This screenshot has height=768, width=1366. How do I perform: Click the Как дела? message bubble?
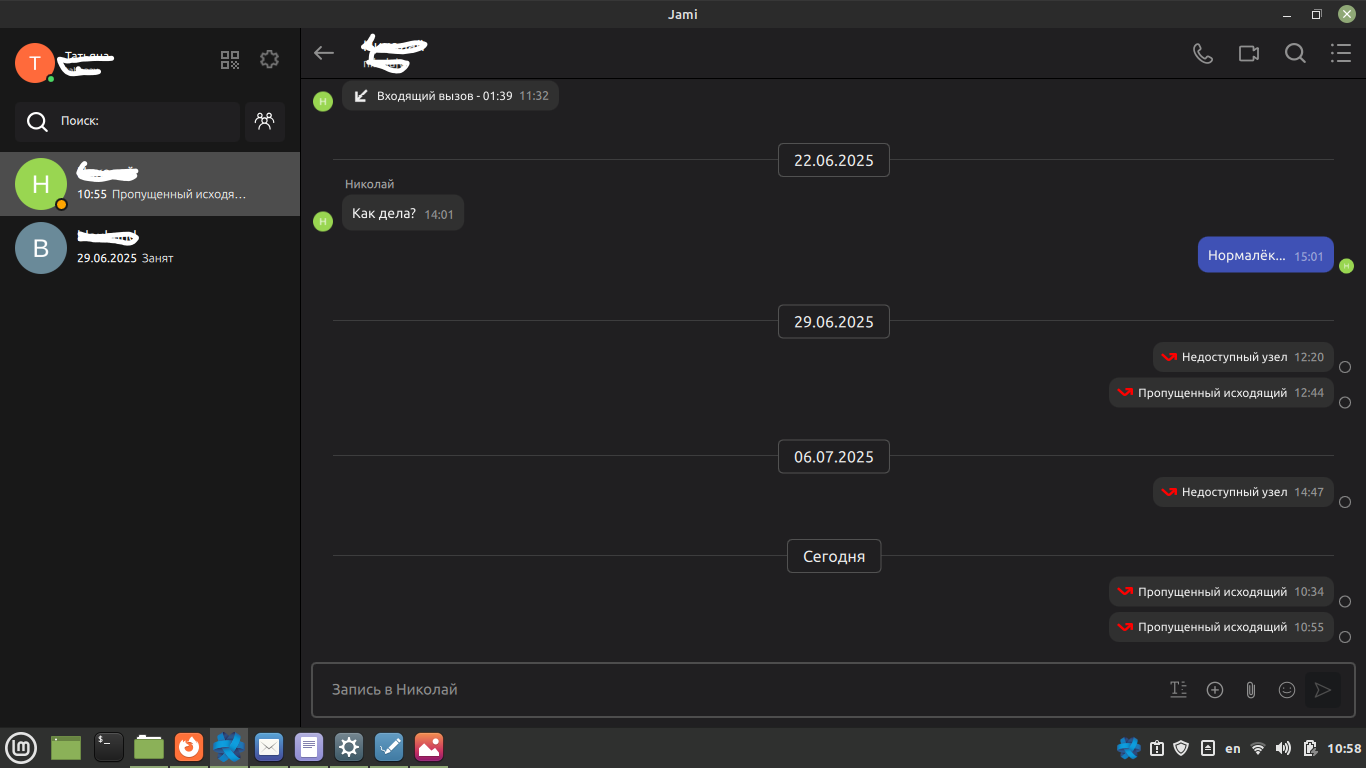click(x=403, y=213)
